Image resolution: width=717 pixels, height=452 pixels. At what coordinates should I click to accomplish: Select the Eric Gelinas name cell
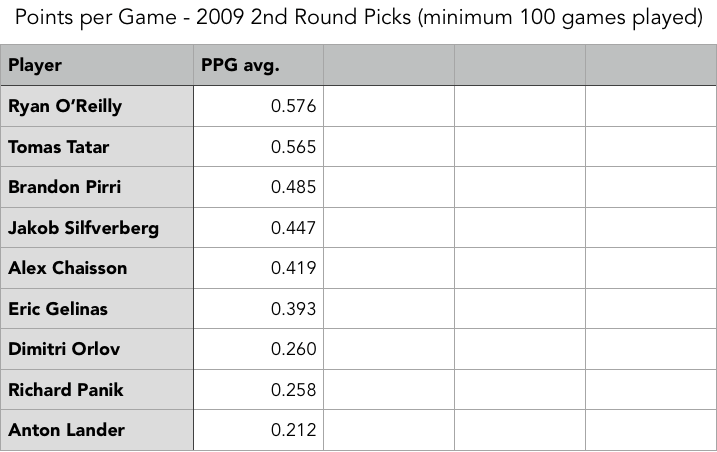(x=96, y=309)
